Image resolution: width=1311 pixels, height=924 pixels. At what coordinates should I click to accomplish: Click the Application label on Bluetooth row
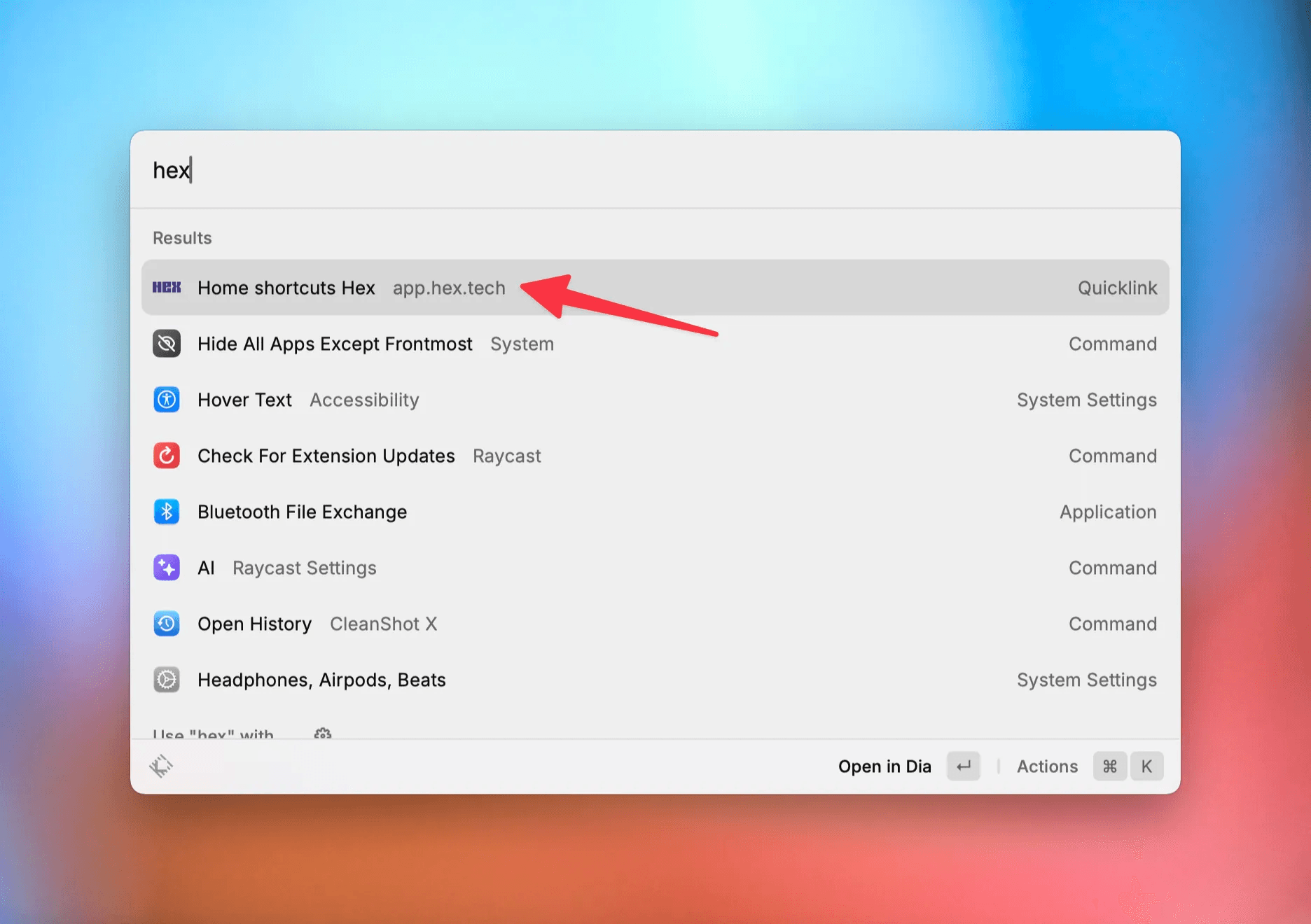1108,512
